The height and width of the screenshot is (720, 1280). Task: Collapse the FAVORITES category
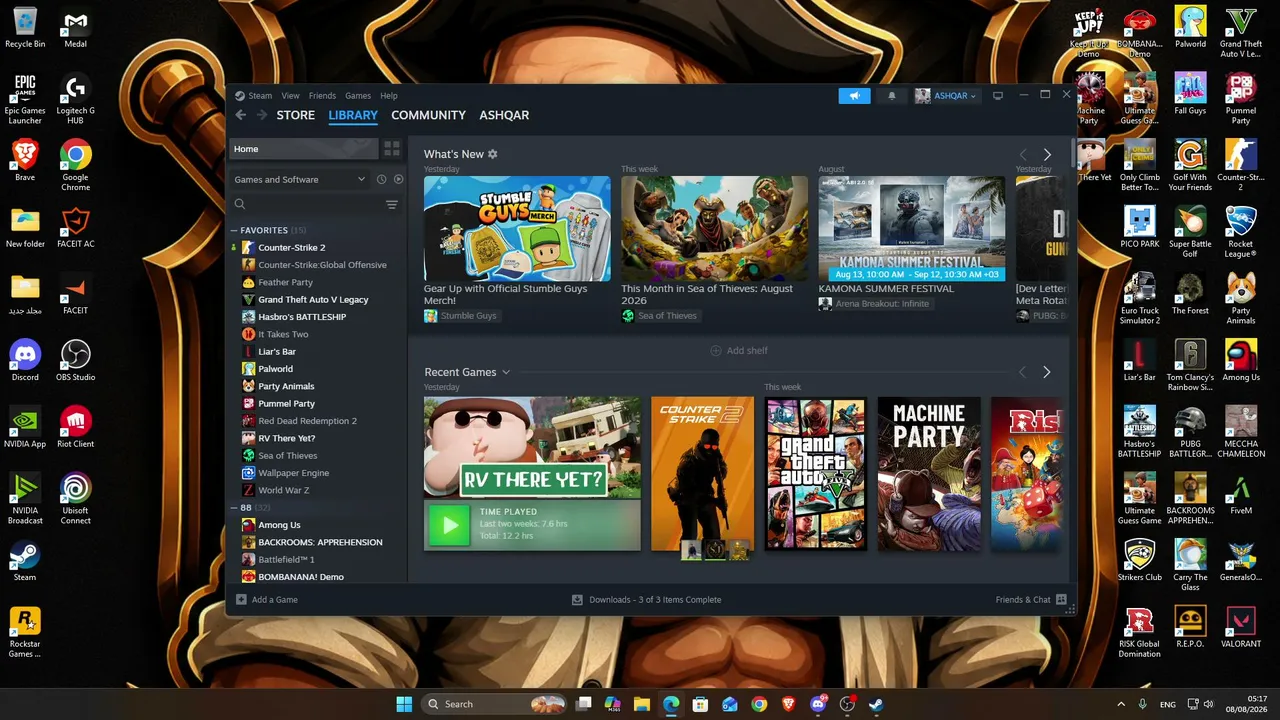tap(234, 230)
